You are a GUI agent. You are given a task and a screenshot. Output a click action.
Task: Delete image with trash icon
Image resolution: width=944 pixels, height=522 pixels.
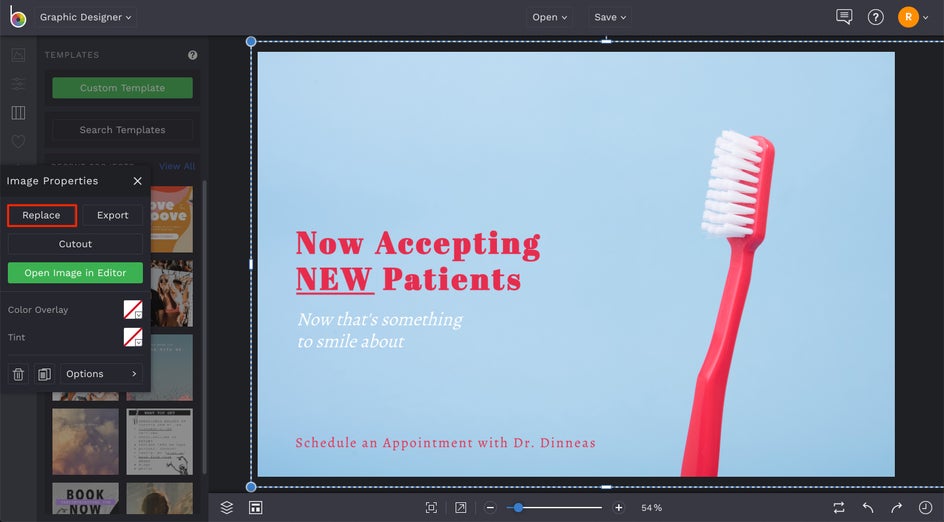point(18,374)
